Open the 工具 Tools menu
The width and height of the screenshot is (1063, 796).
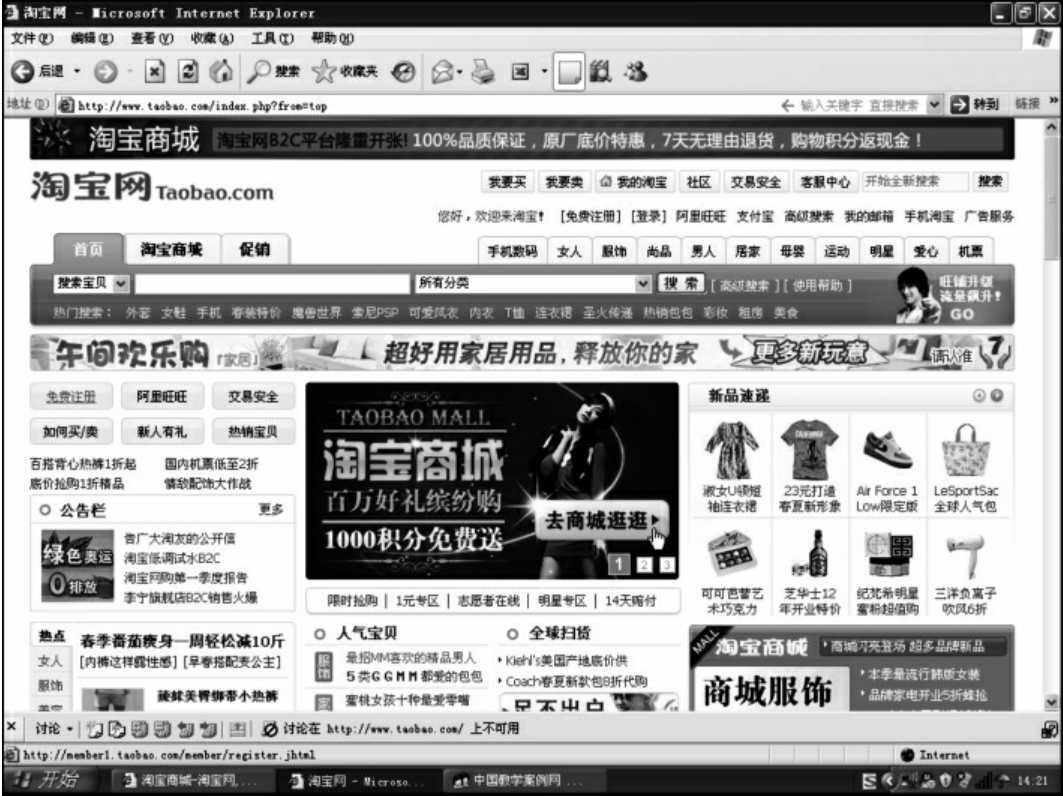tap(273, 38)
